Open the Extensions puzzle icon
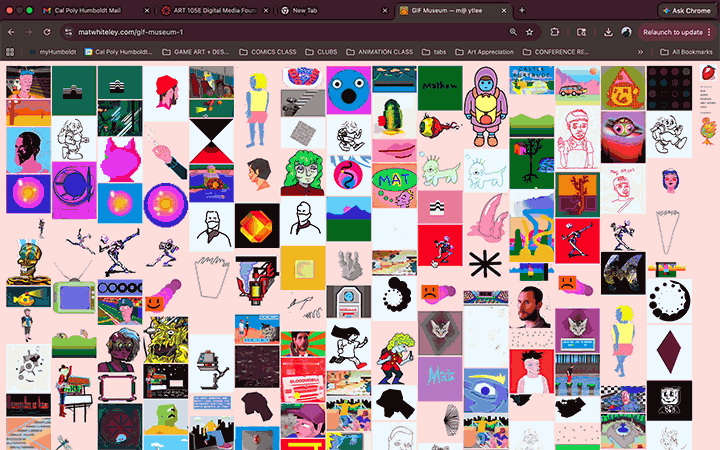 coord(555,32)
